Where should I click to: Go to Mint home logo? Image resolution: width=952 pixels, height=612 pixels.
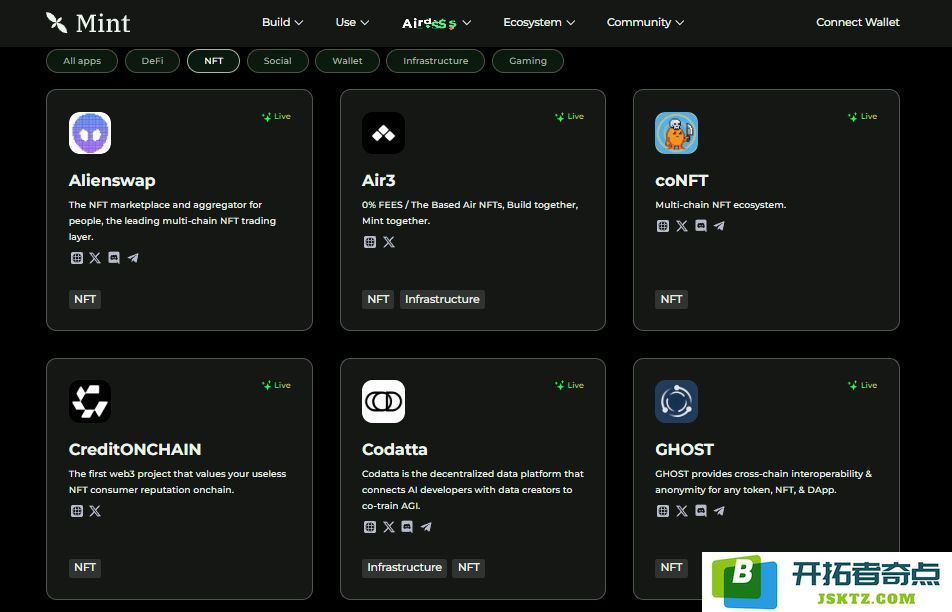tap(88, 22)
